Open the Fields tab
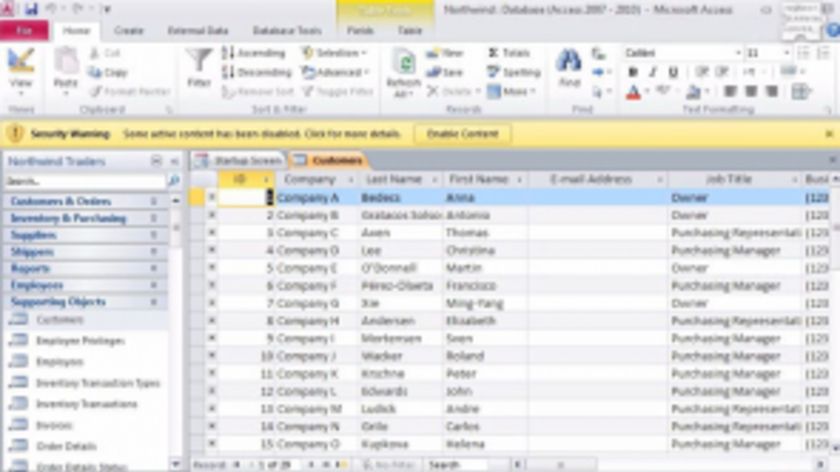 point(360,31)
